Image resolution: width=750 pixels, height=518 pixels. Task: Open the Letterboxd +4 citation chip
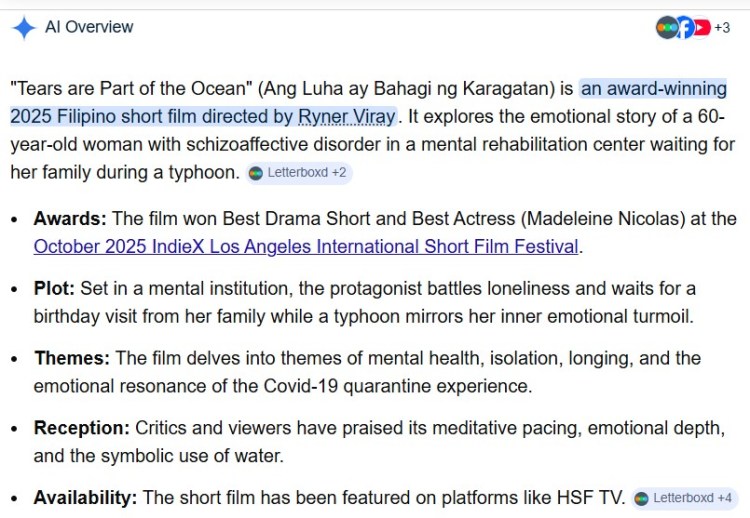click(684, 498)
